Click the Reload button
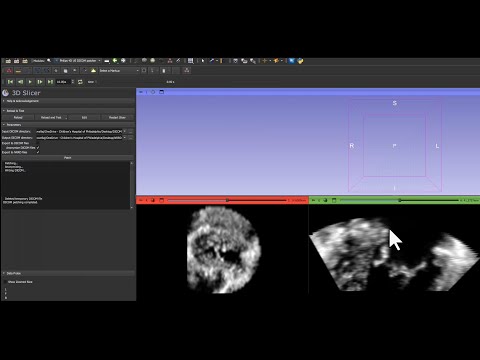 [18, 118]
